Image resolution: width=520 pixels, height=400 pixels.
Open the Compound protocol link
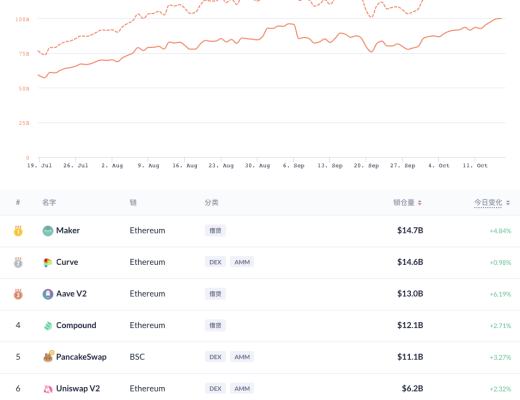[76, 325]
